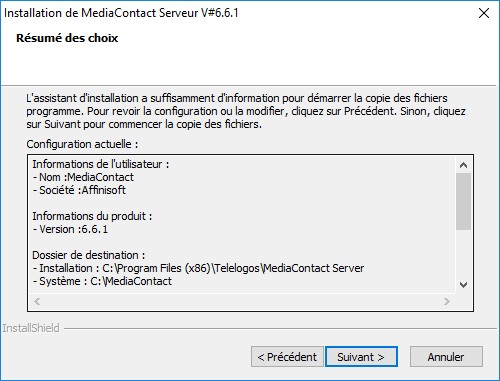
Task: Click the 'Dossier de destination' heading line
Action: [89, 255]
